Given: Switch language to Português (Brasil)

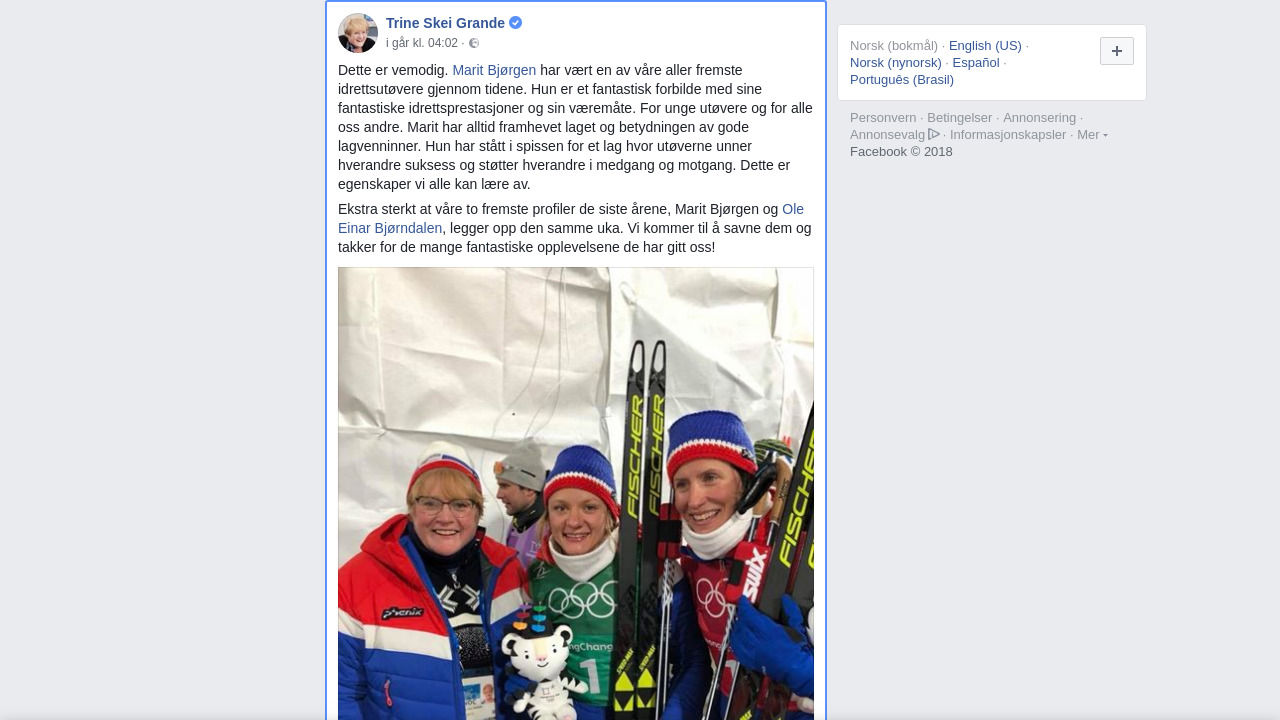Looking at the screenshot, I should pos(902,79).
